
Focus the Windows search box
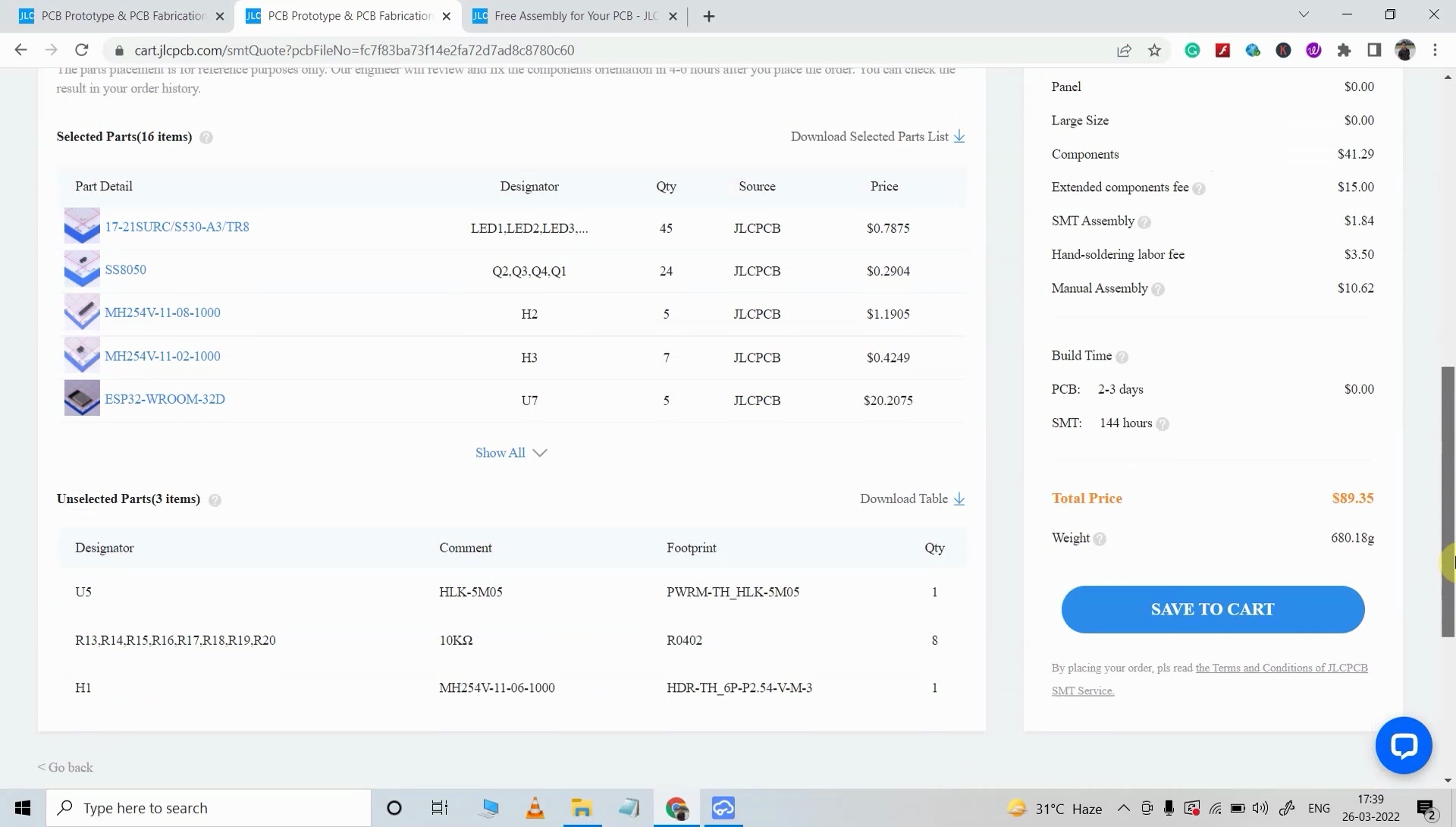pyautogui.click(x=209, y=807)
